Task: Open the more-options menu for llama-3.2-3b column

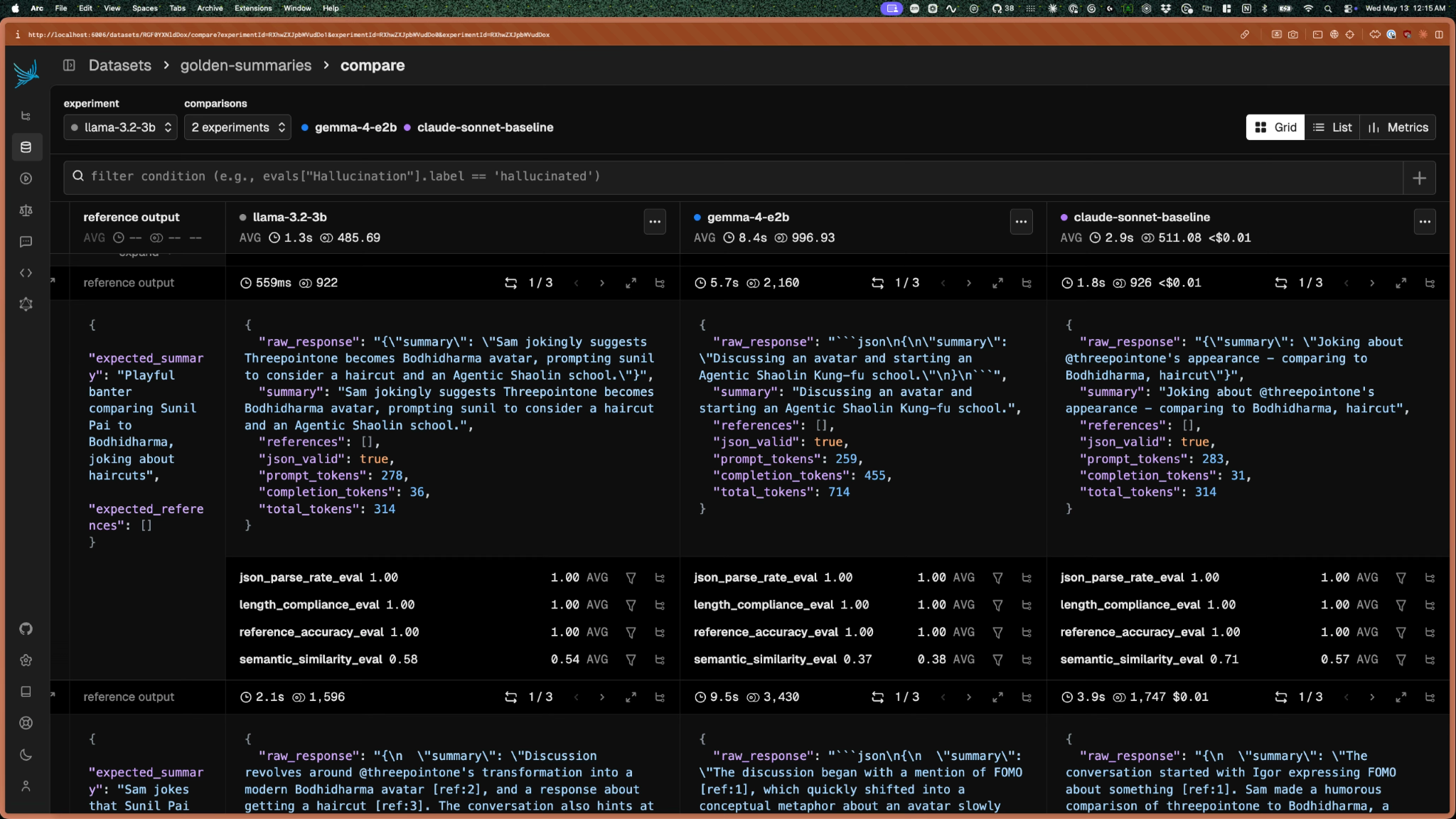Action: (655, 222)
